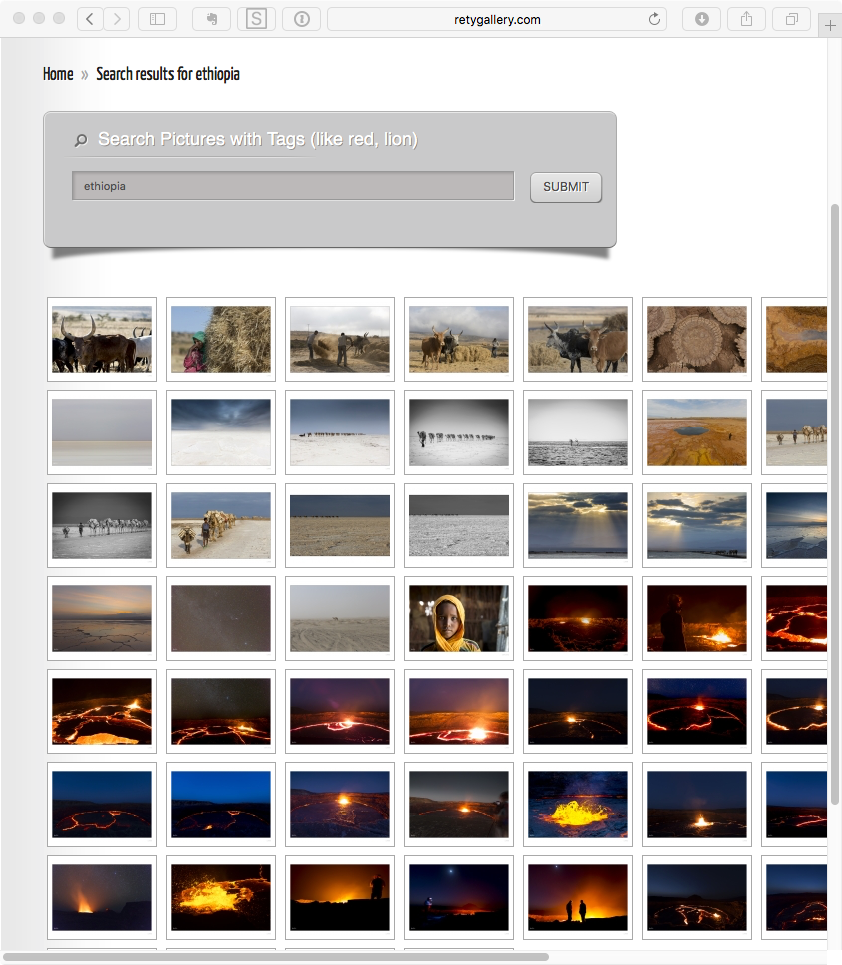Follow the Home breadcrumb link

[58, 74]
